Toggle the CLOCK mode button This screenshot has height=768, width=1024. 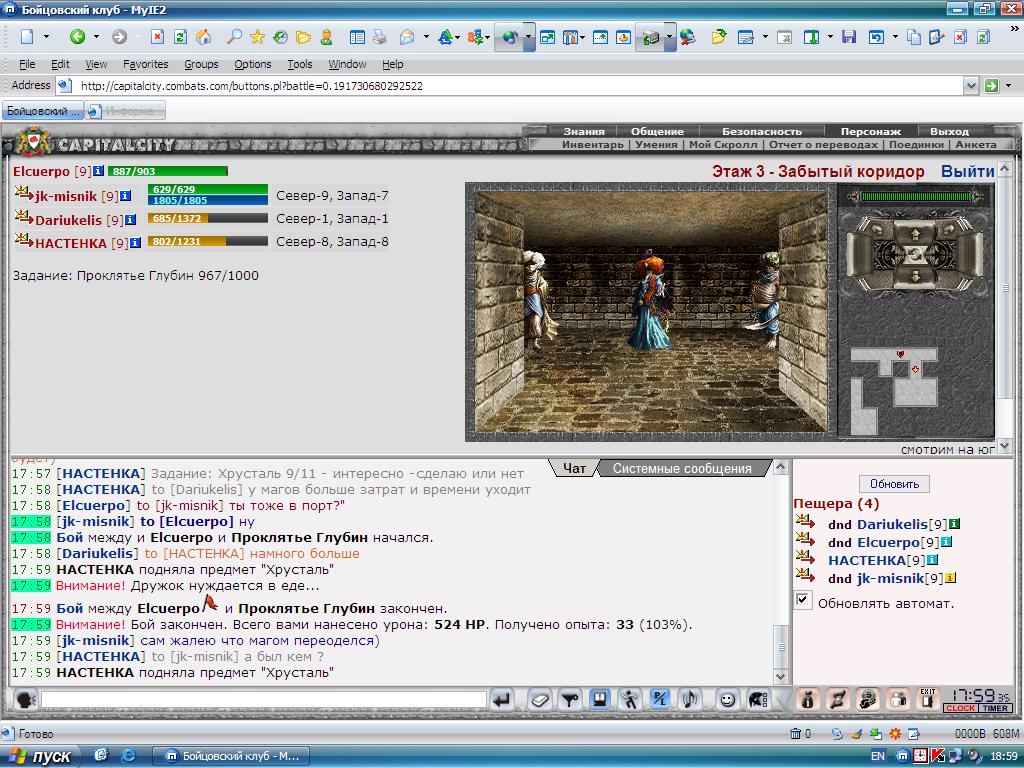pos(960,708)
